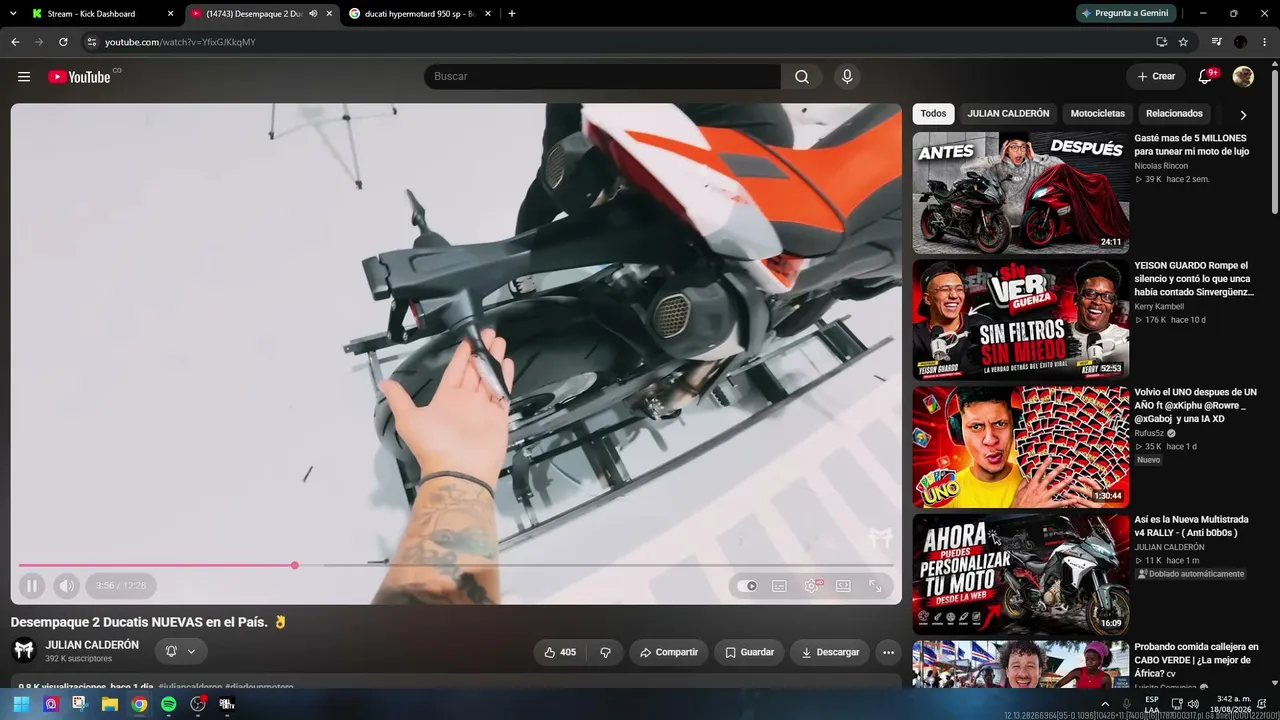This screenshot has height=720, width=1280.
Task: Go to the YouTube home logo
Action: [x=80, y=77]
